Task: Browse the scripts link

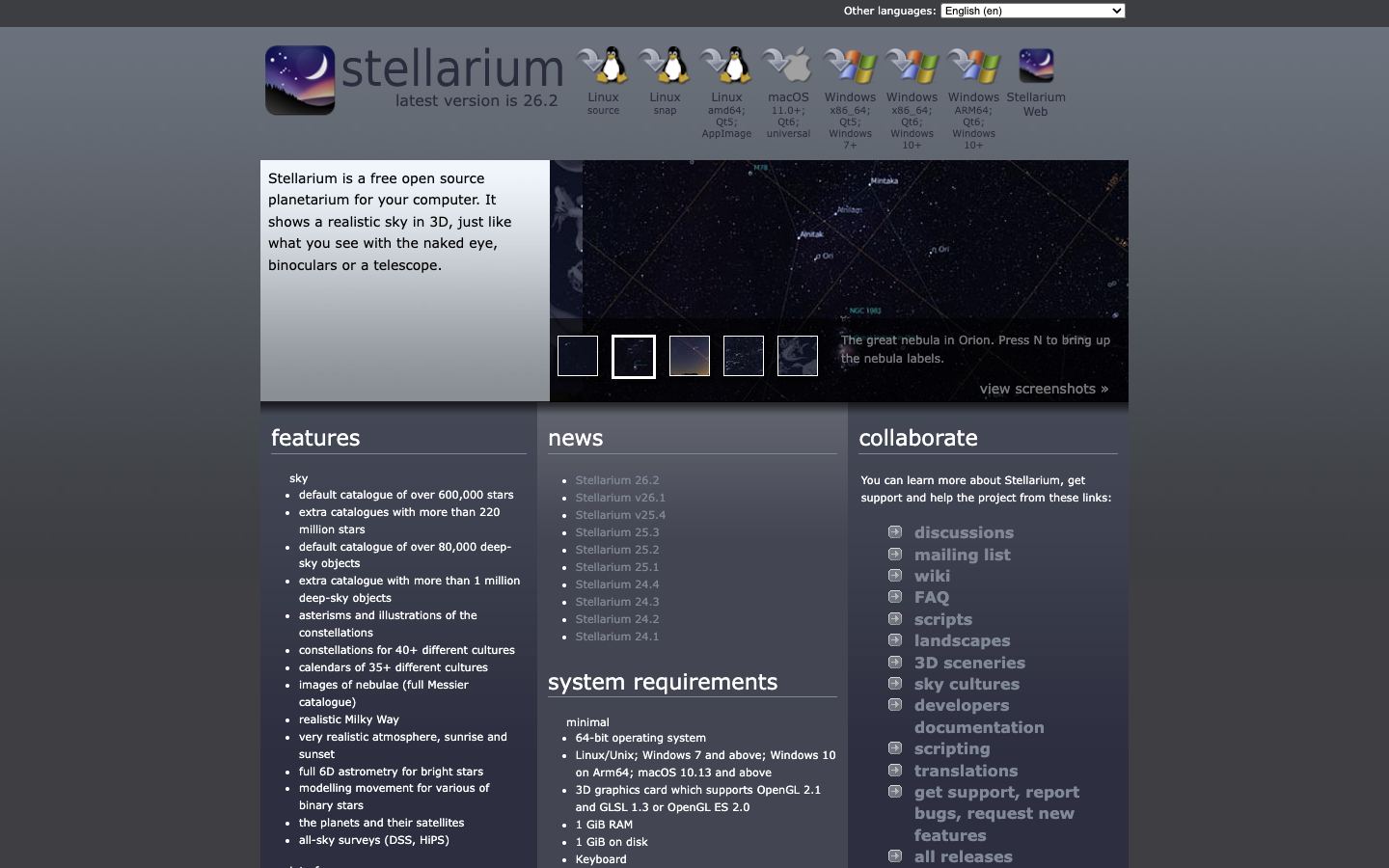Action: (x=943, y=619)
